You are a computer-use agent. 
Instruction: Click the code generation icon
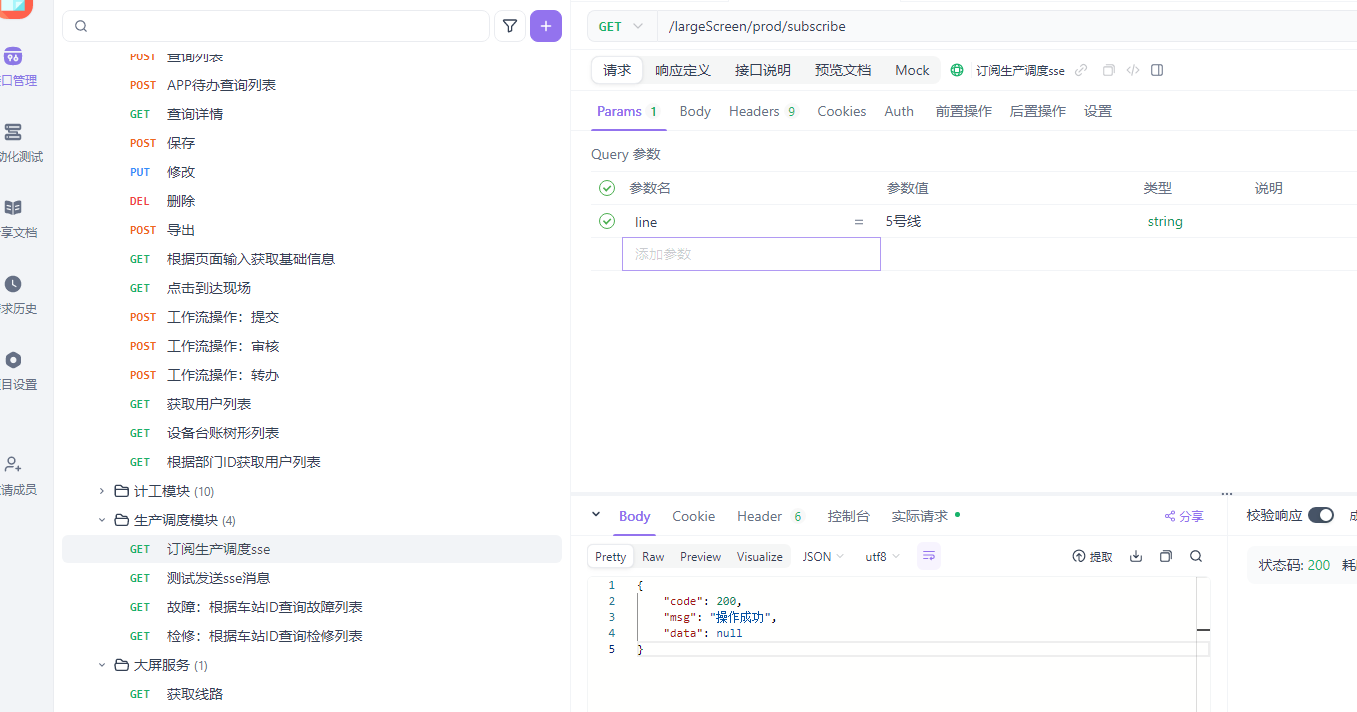tap(1133, 70)
